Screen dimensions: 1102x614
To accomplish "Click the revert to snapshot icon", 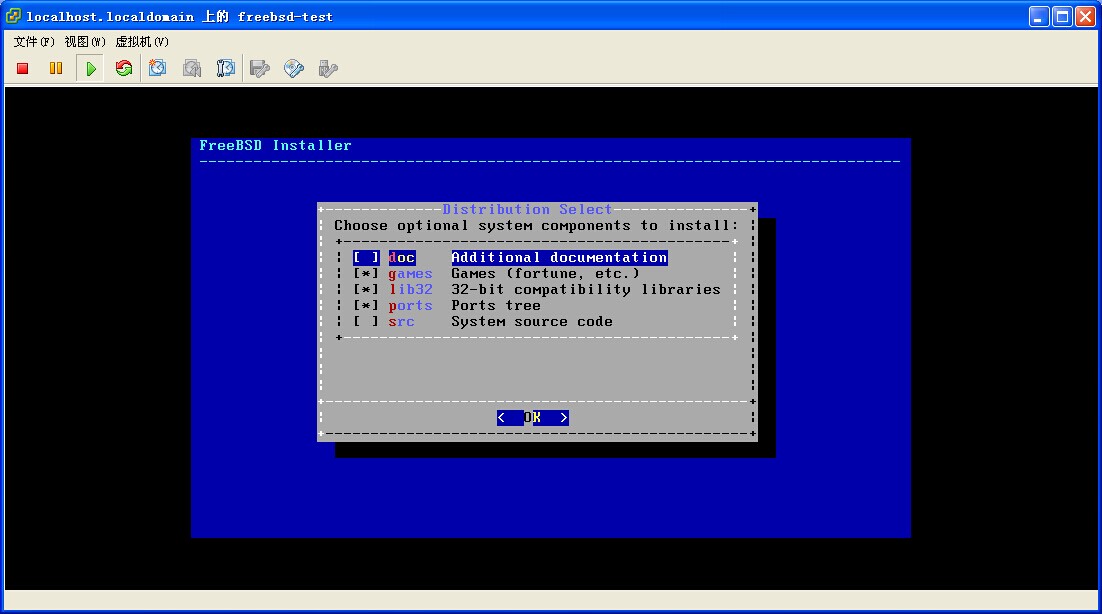I will [x=192, y=68].
